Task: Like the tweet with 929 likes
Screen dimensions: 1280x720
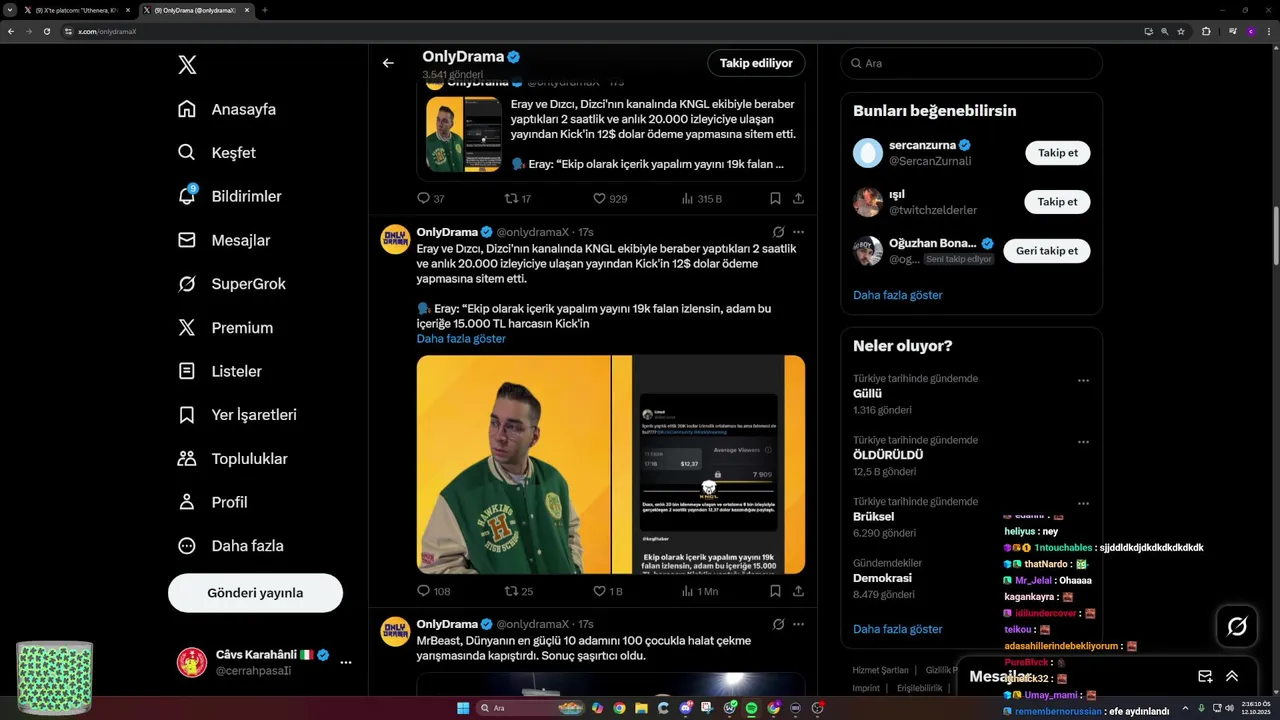Action: click(610, 199)
